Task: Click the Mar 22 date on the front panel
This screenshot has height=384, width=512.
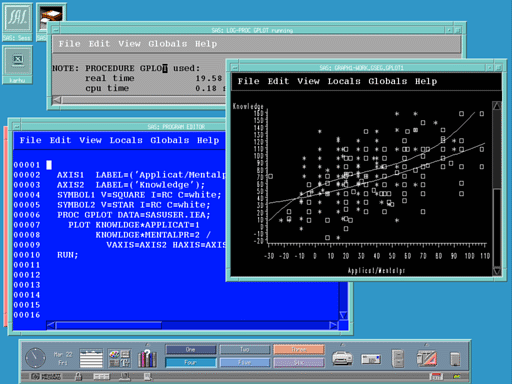Action: (x=63, y=358)
